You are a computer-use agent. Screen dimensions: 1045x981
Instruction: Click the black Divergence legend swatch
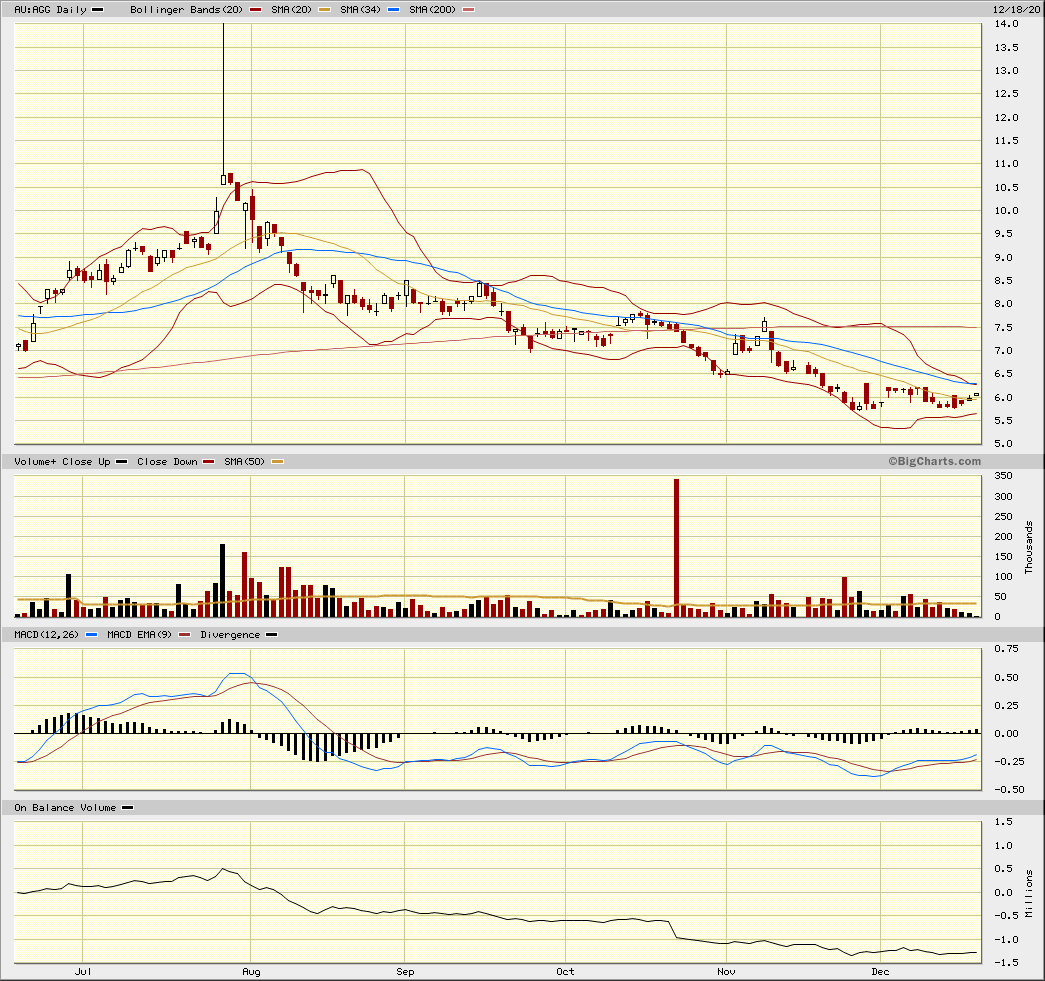tap(271, 634)
